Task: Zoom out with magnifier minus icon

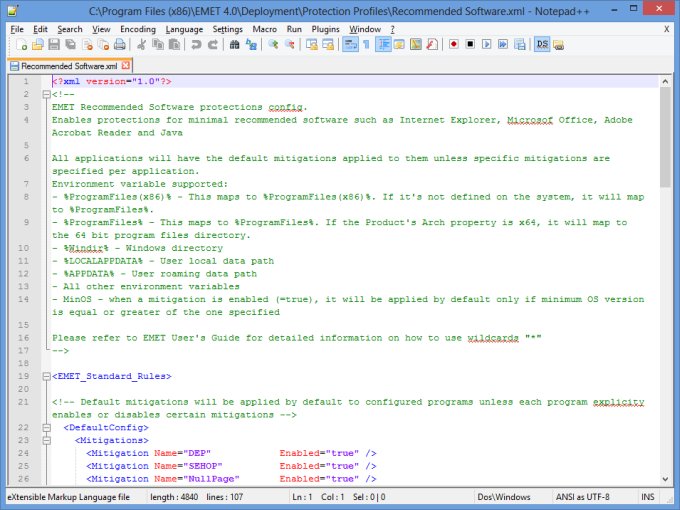Action: pos(289,44)
